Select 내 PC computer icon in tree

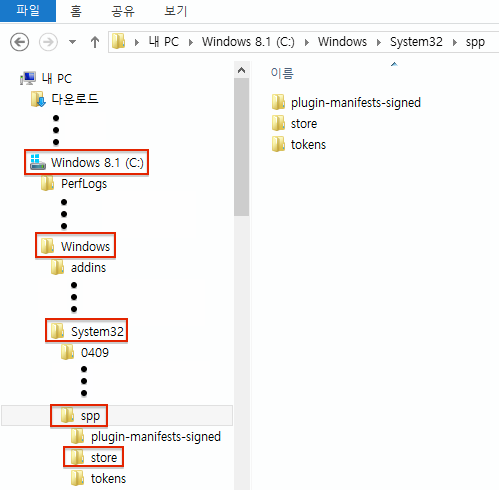(28, 78)
